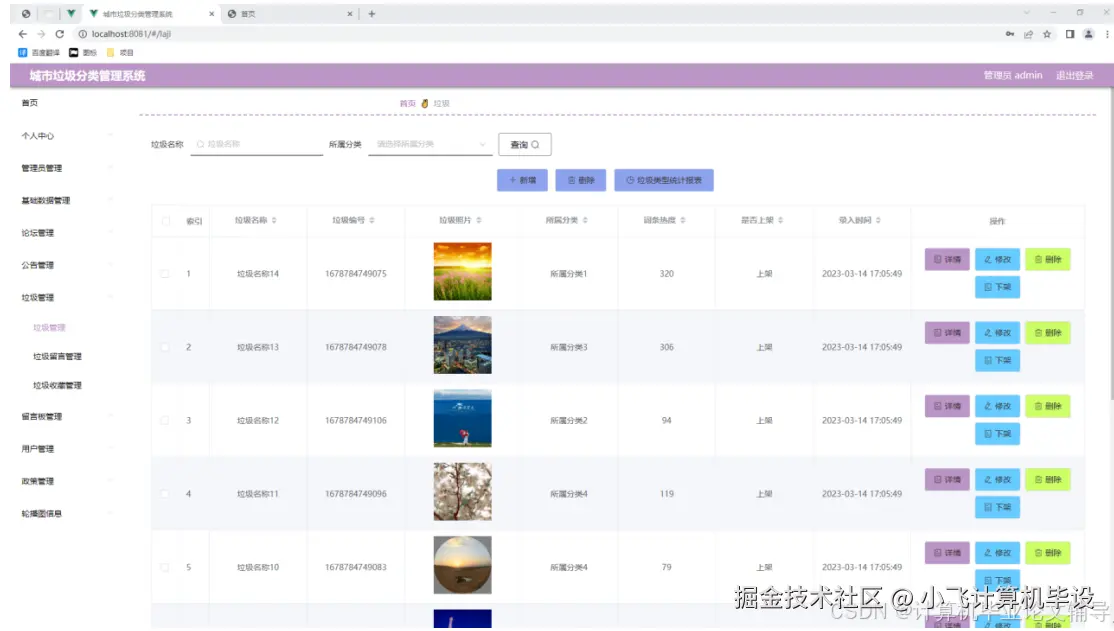Image resolution: width=1114 pixels, height=631 pixels.
Task: Click the page vertical scrollbar
Action: pyautogui.click(x=1110, y=245)
